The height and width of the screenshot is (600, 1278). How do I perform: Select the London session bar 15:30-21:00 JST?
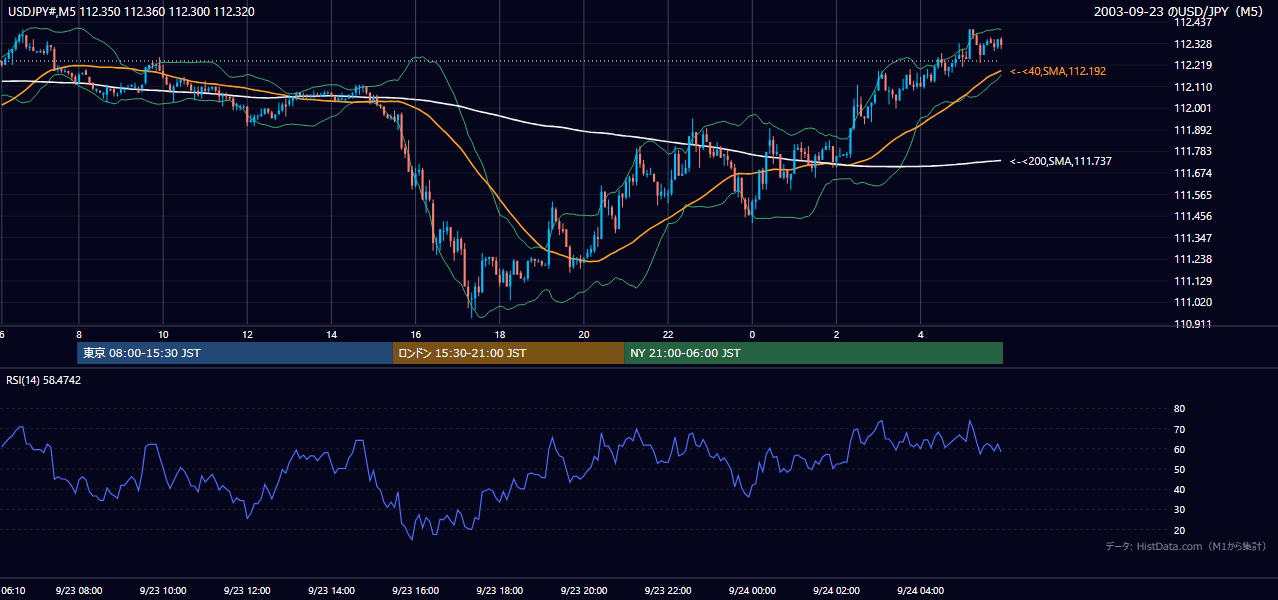(508, 353)
